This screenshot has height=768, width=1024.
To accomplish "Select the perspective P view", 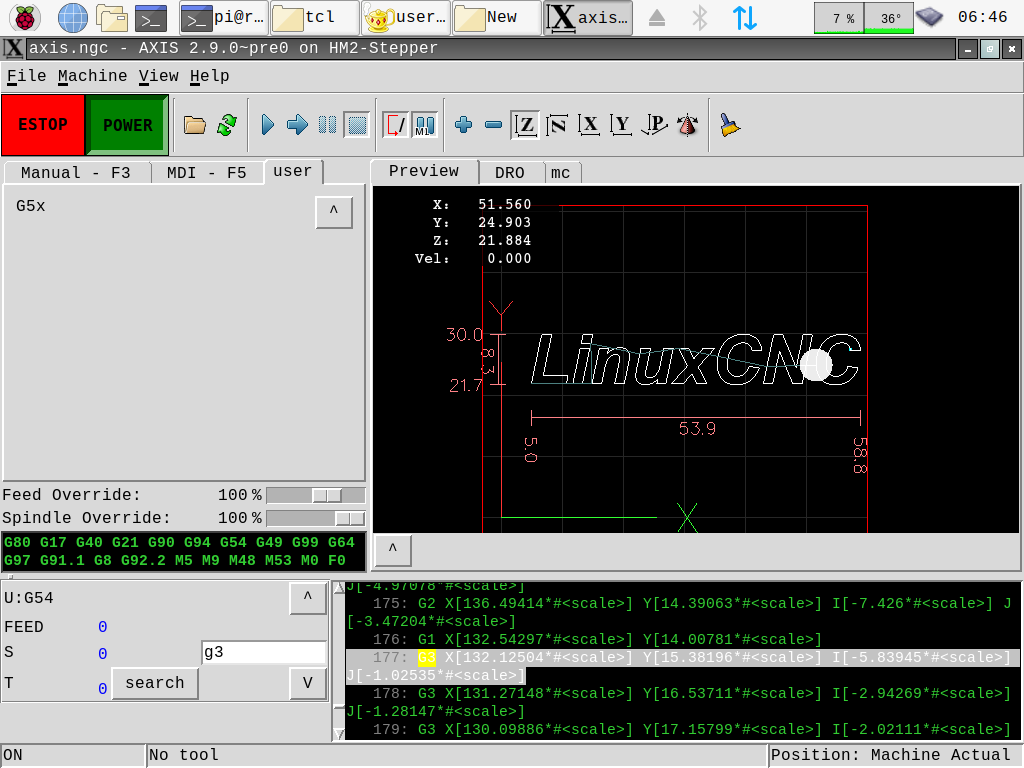I will tap(654, 125).
